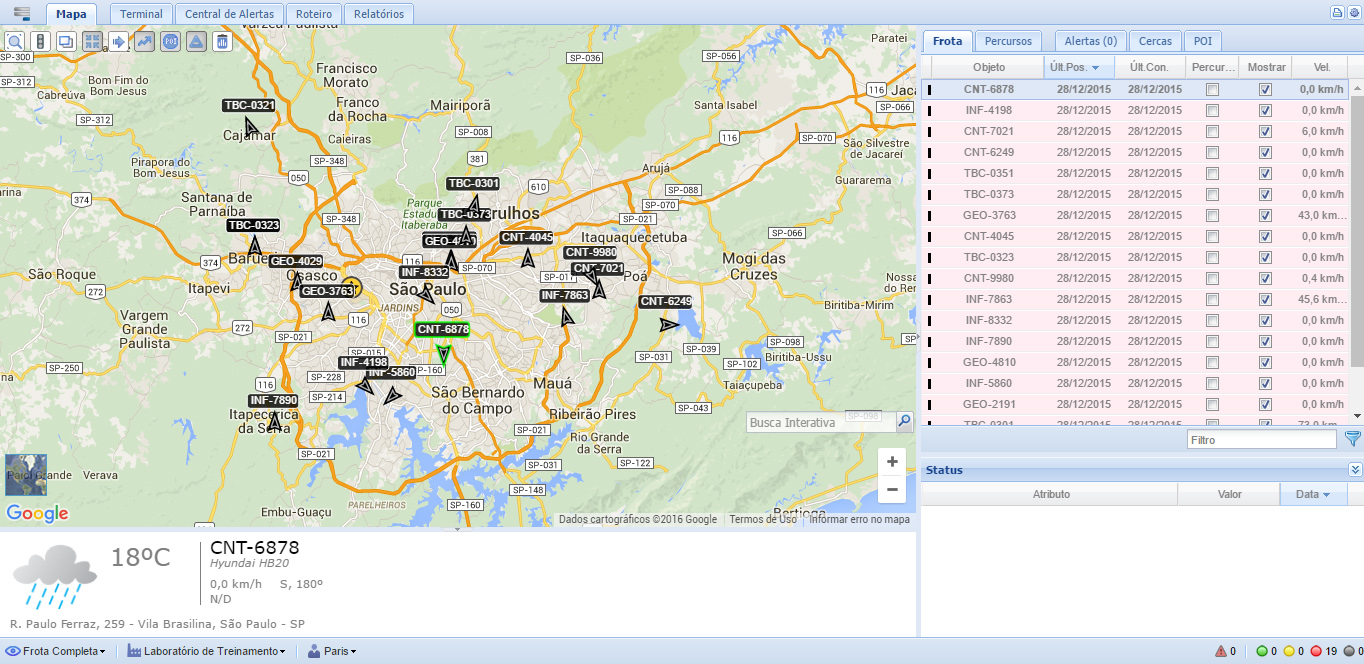The image size is (1364, 664).
Task: Check Percurso box for CNT-6878
Action: 1212,89
